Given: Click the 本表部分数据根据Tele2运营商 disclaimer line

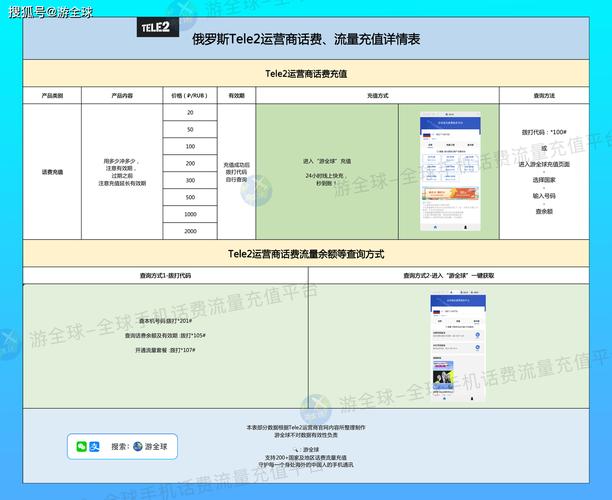Looking at the screenshot, I should 306,427.
